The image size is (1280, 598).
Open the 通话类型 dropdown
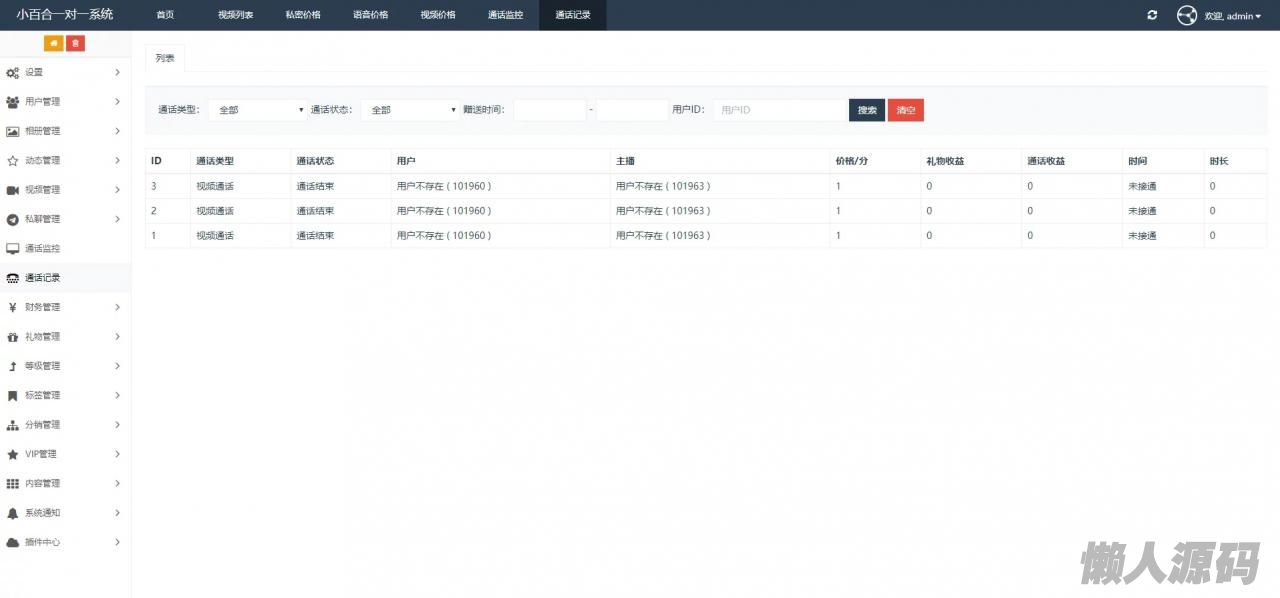[x=257, y=110]
